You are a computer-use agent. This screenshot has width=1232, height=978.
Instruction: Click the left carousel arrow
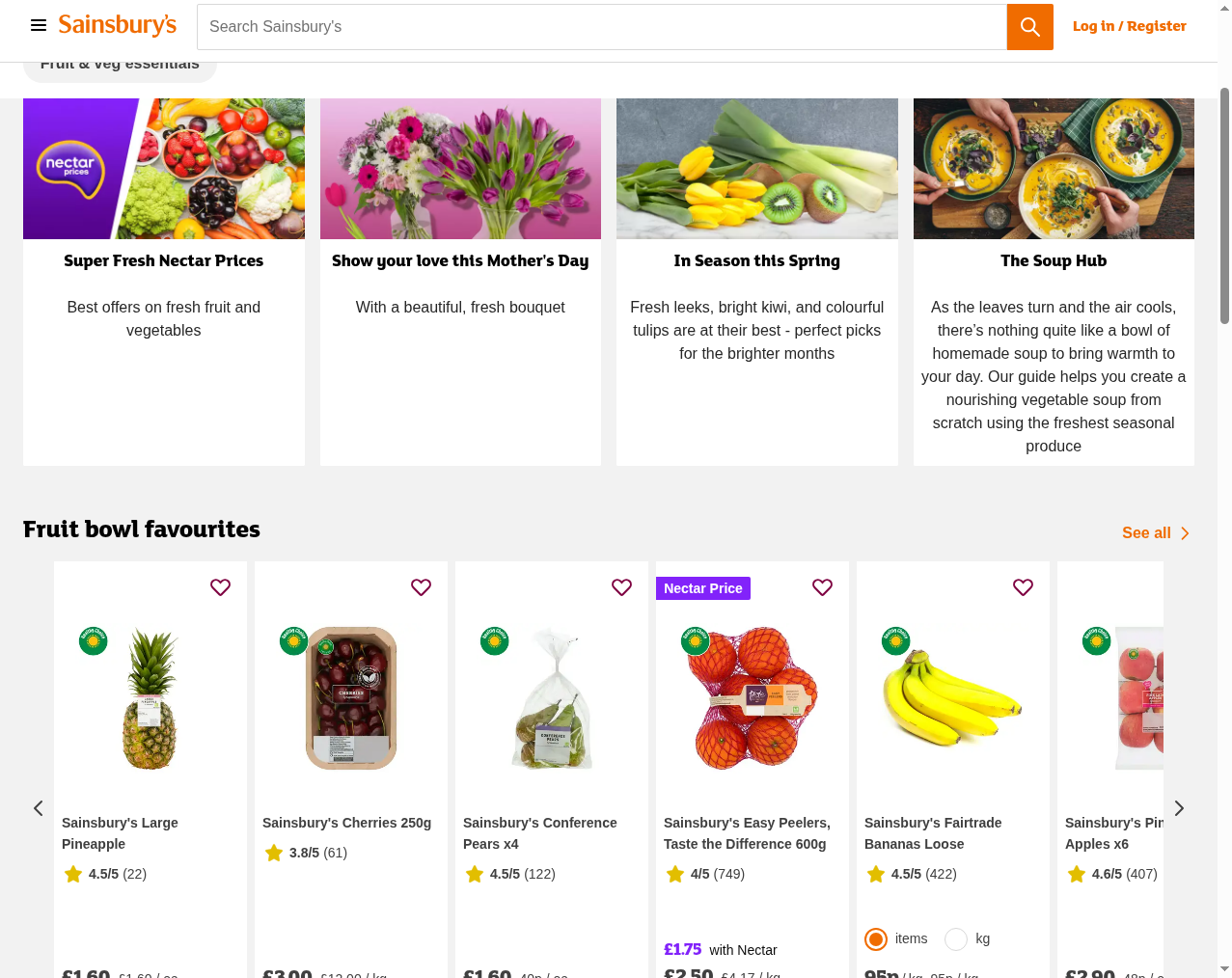(x=39, y=807)
